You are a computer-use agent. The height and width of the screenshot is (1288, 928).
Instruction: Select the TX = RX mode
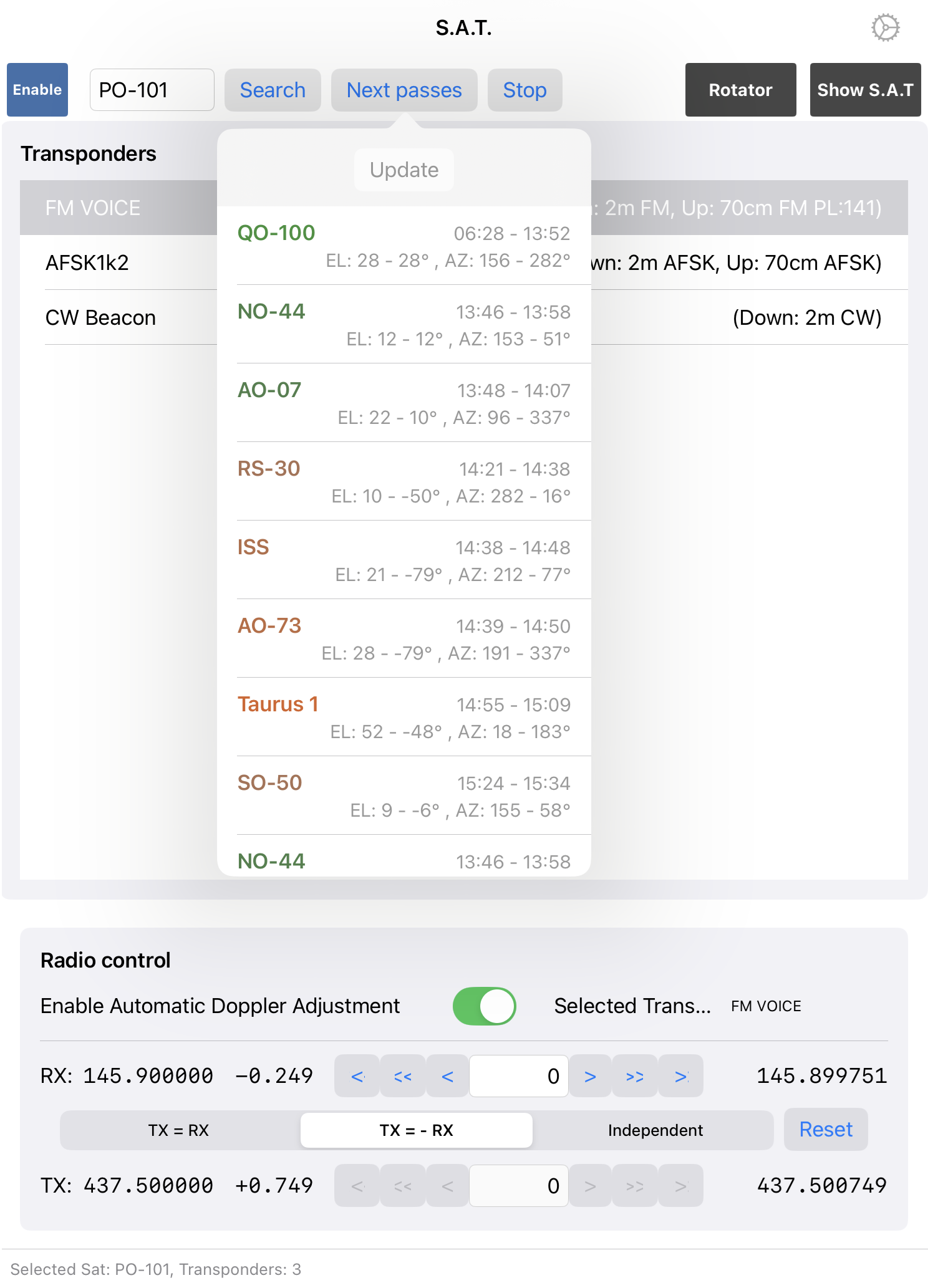point(179,1130)
